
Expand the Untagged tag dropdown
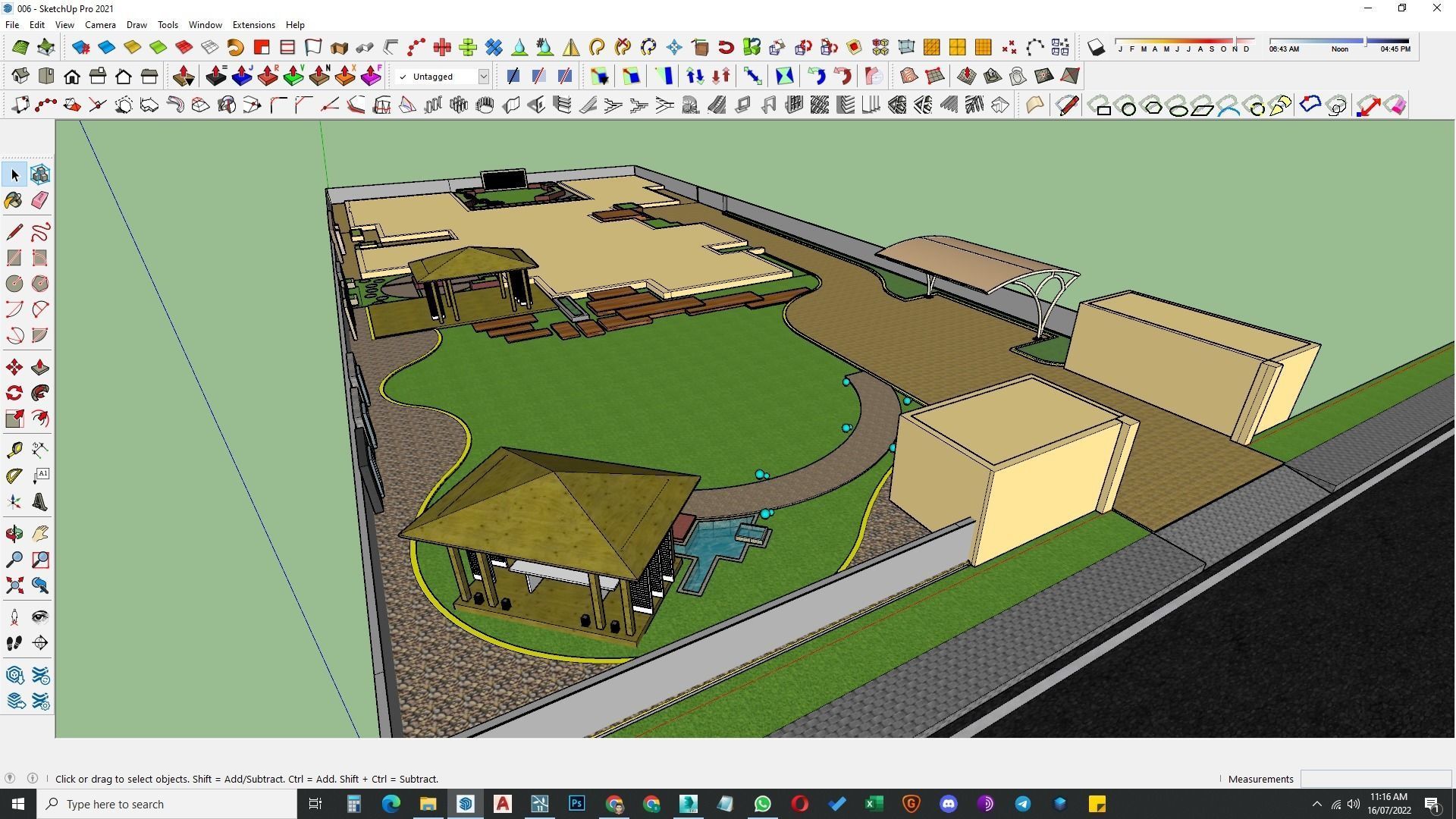(483, 77)
